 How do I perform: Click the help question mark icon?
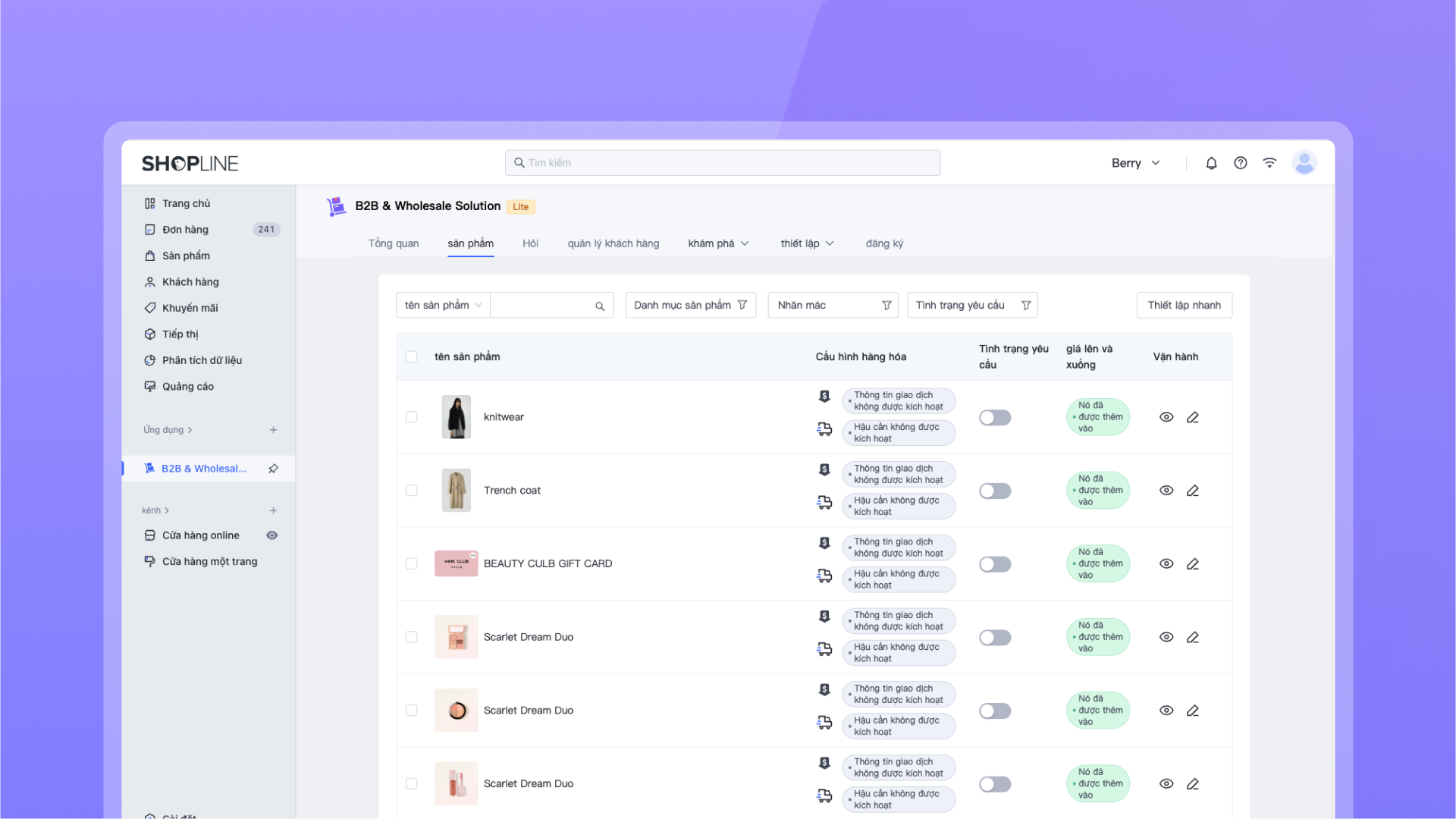pyautogui.click(x=1241, y=163)
